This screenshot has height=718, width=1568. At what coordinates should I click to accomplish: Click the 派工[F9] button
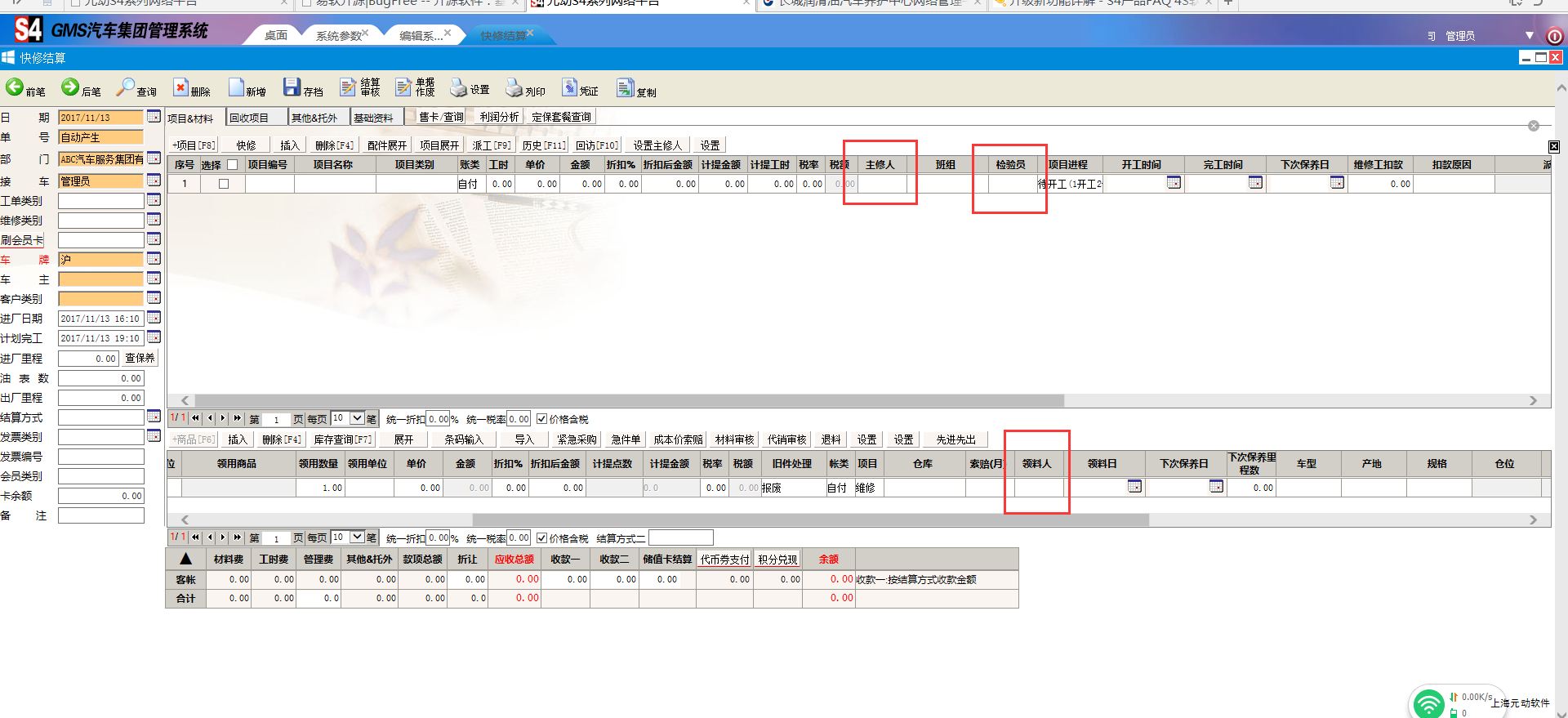(492, 145)
